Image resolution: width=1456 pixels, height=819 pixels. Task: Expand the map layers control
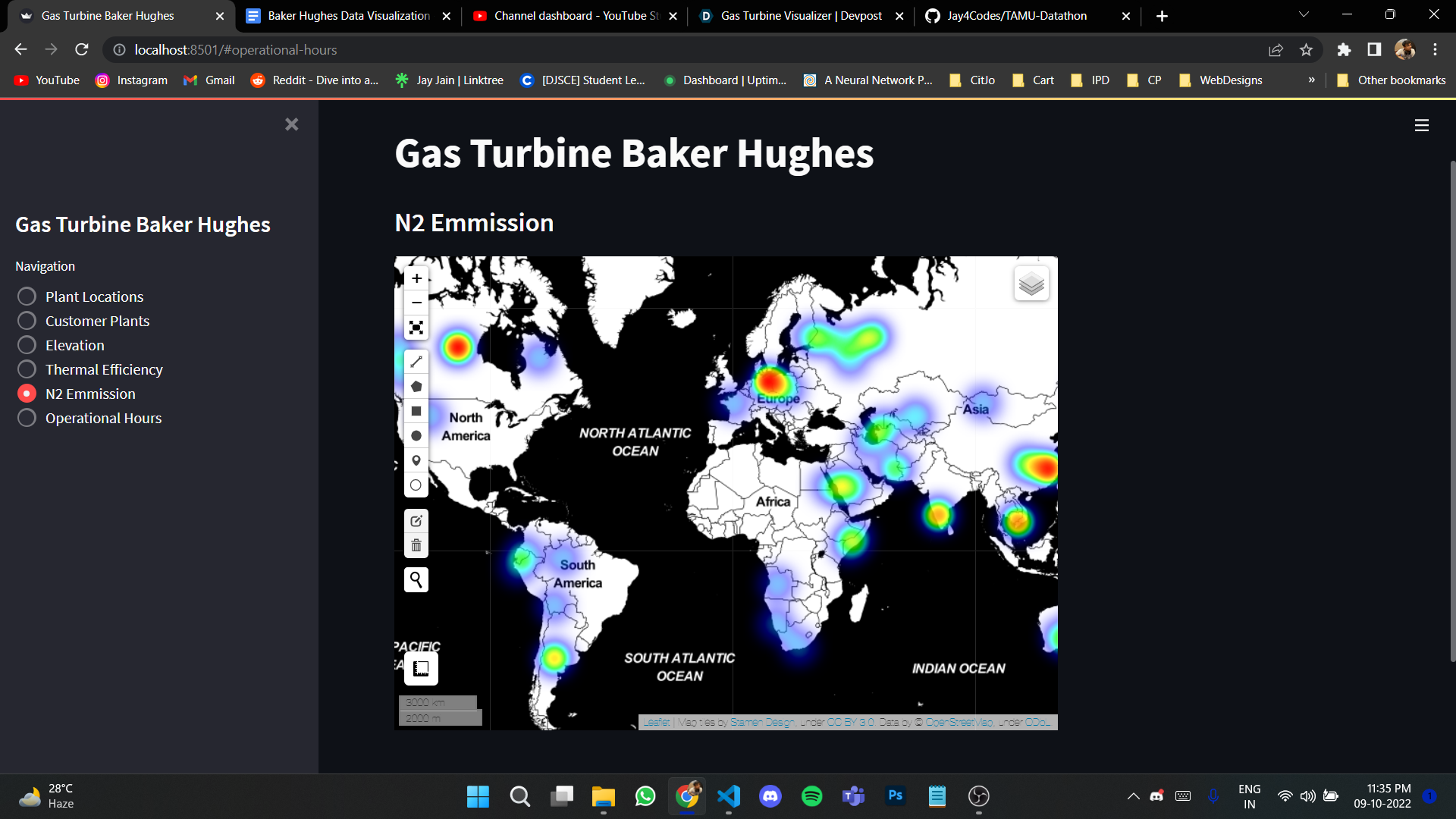pos(1031,284)
